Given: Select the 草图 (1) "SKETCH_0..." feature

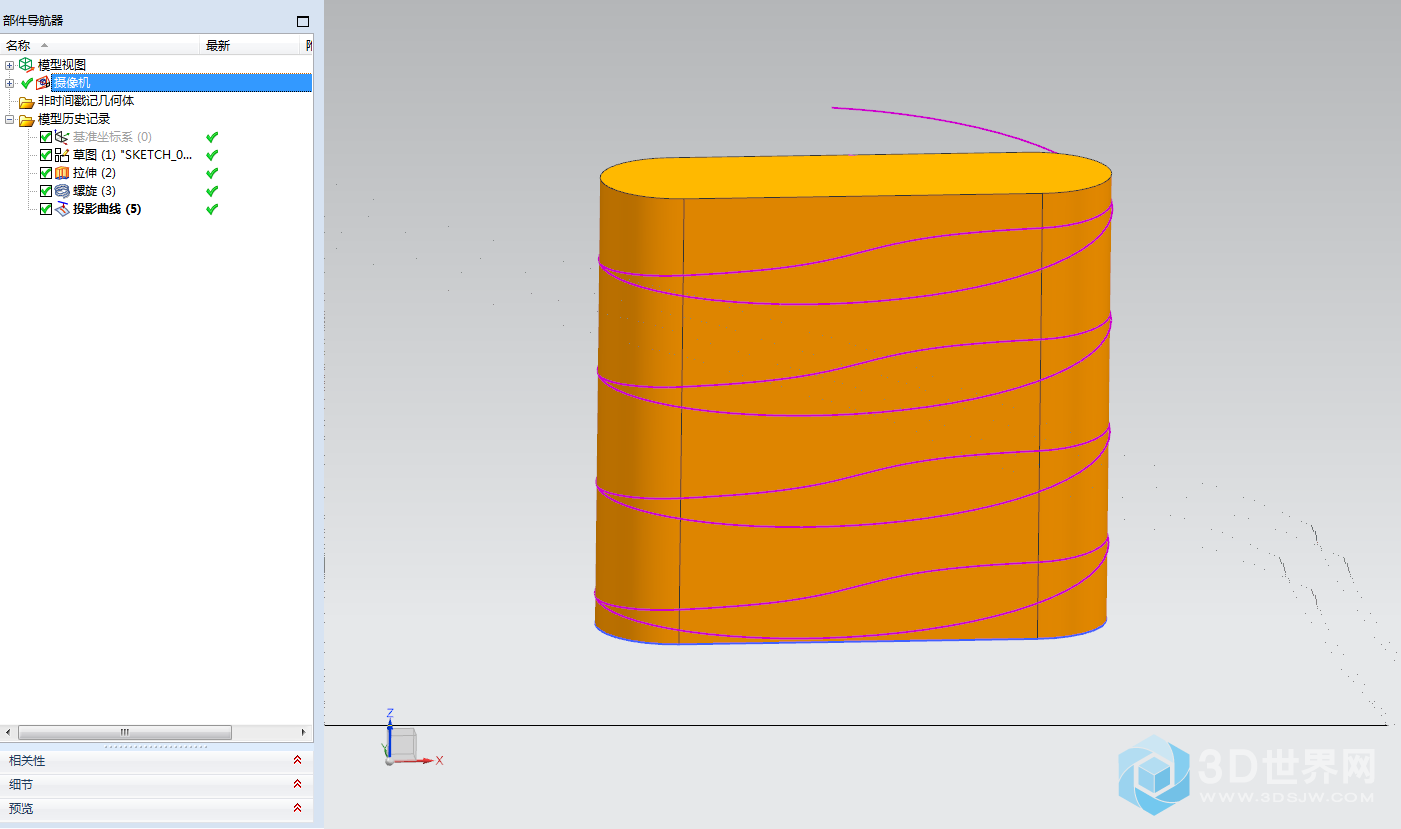Looking at the screenshot, I should point(132,155).
